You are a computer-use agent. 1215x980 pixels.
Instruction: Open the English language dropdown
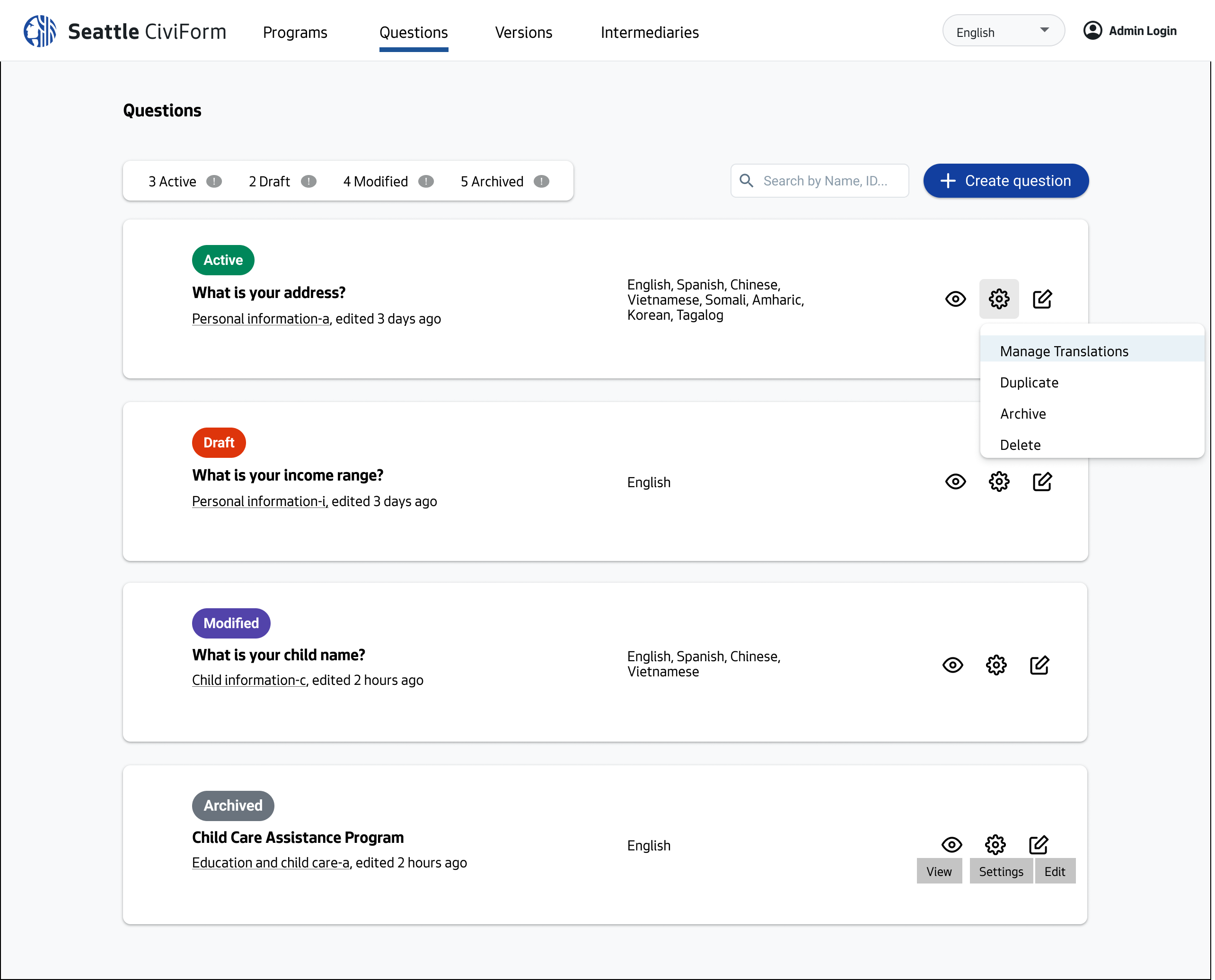[1003, 32]
